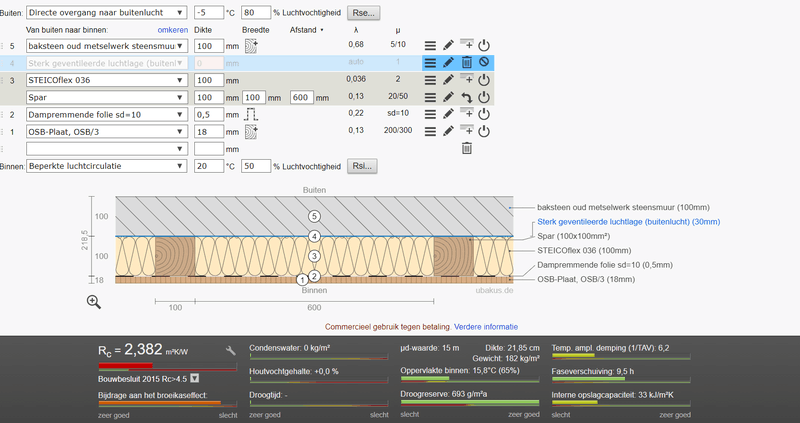
Task: Click the wrench icon beside the Rc value
Action: [231, 350]
